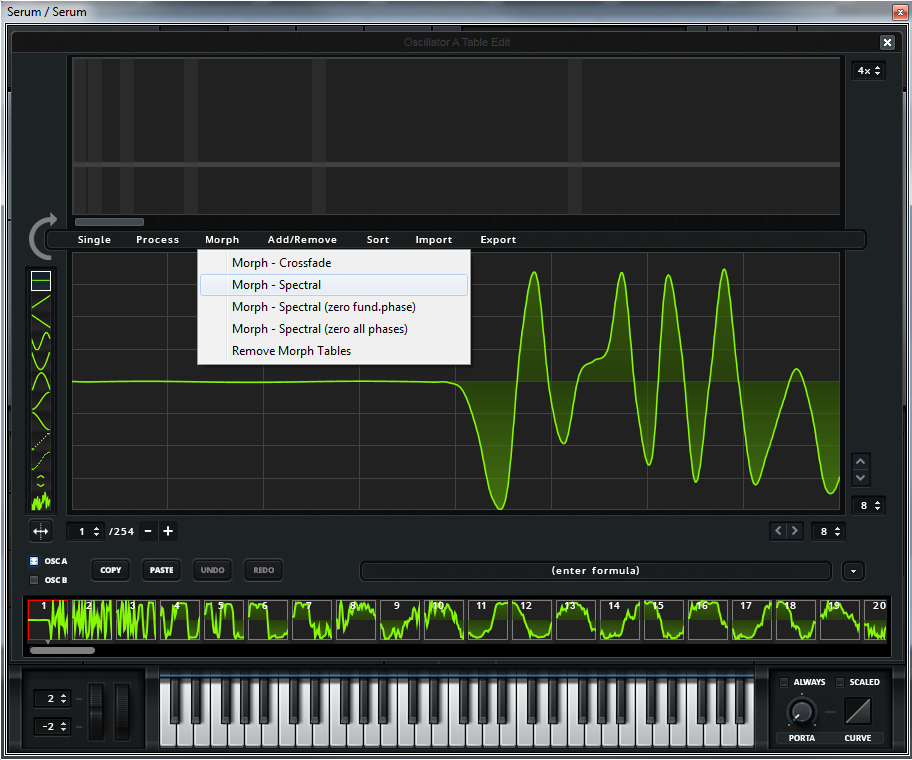Click the horizontal mirror arrows icon

(x=41, y=531)
